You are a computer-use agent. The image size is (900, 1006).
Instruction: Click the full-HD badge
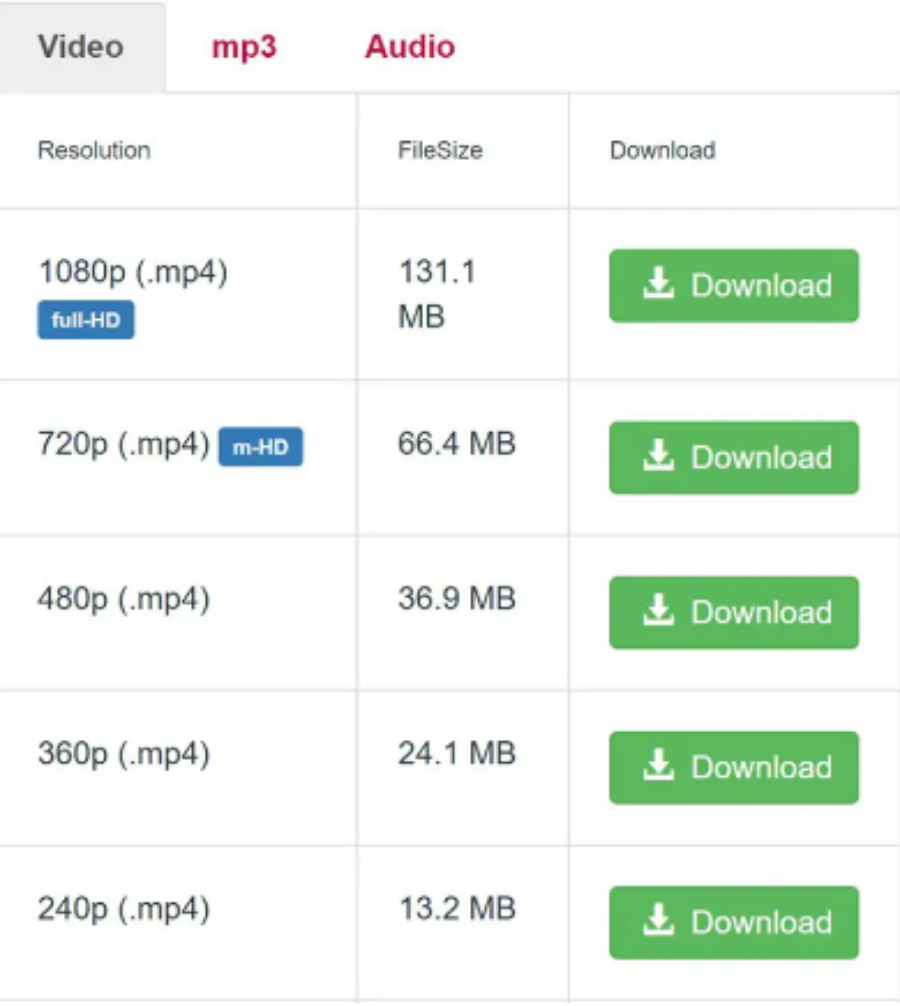click(x=86, y=321)
